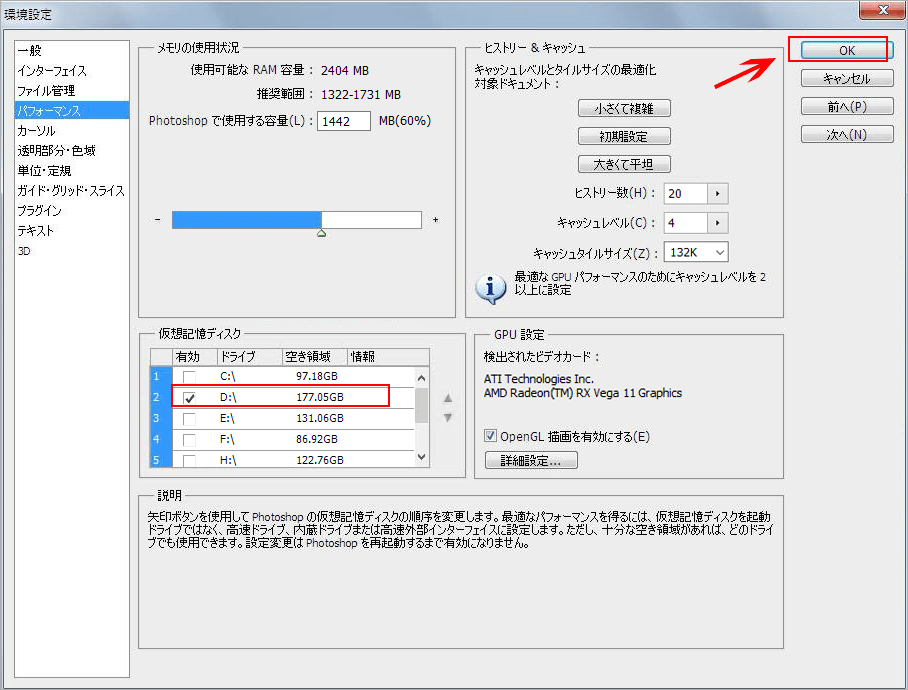Click the move scratch disk down arrow

pyautogui.click(x=448, y=417)
